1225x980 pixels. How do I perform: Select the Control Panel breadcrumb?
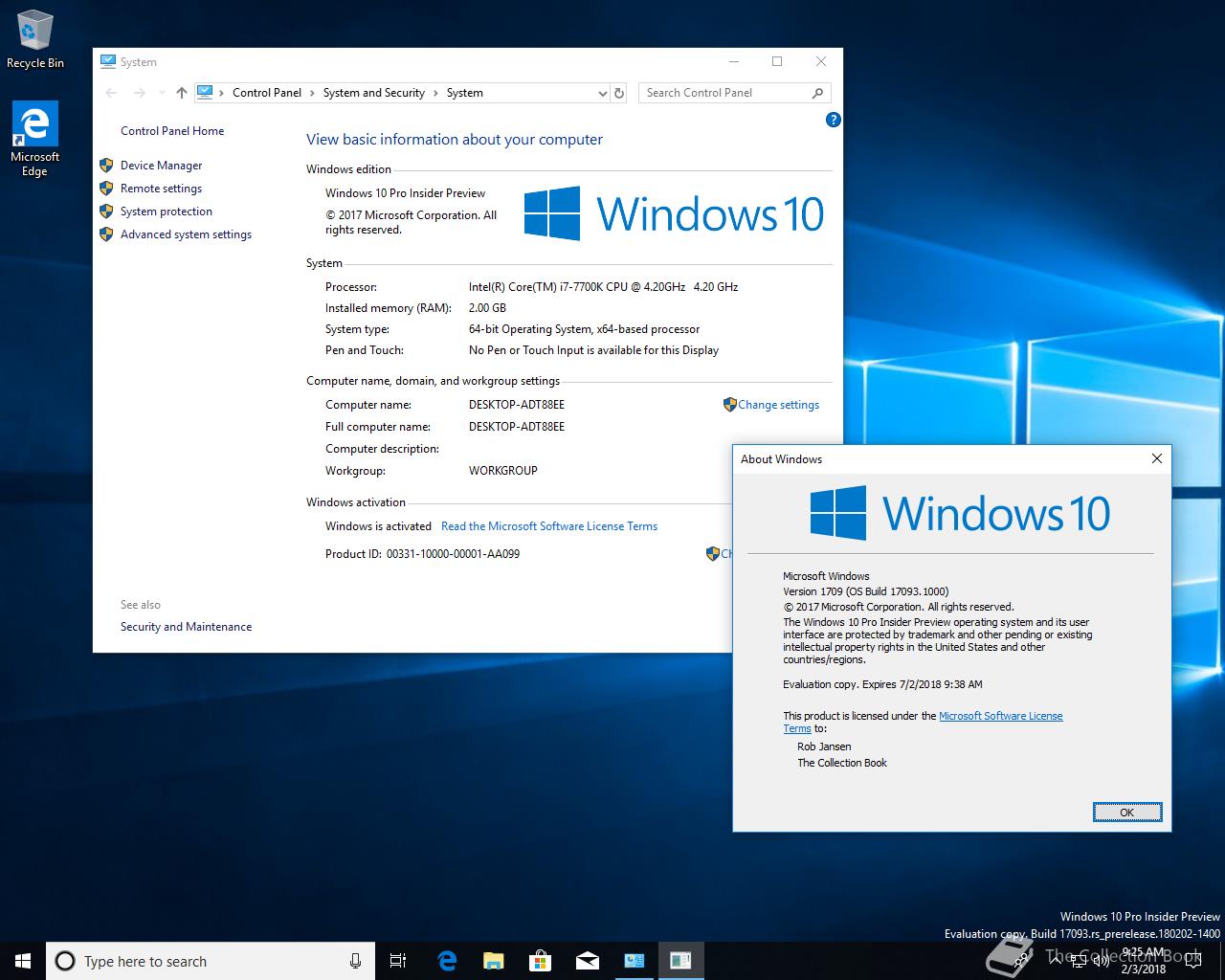tap(267, 93)
